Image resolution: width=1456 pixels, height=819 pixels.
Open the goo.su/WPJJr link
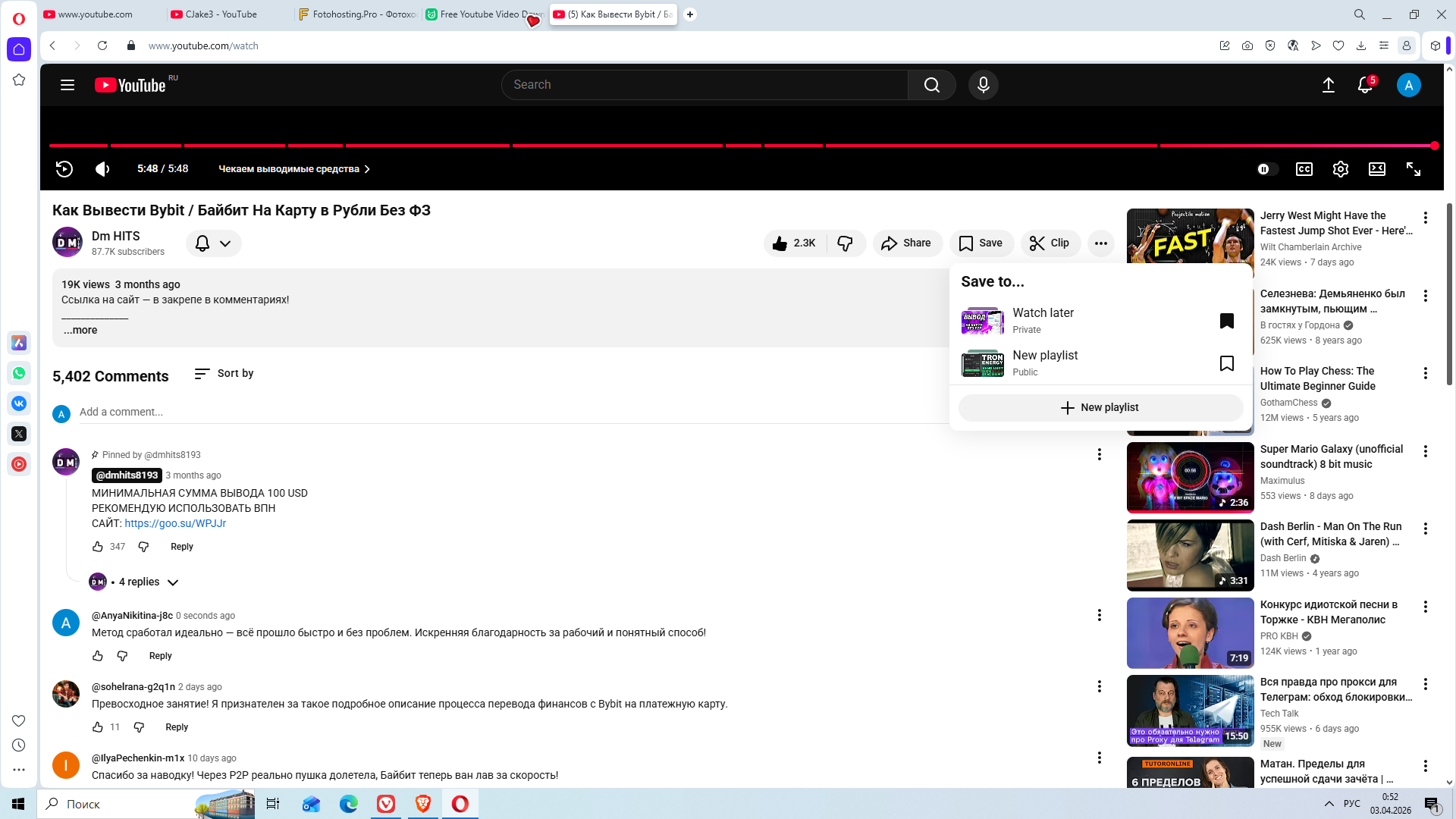pyautogui.click(x=175, y=523)
